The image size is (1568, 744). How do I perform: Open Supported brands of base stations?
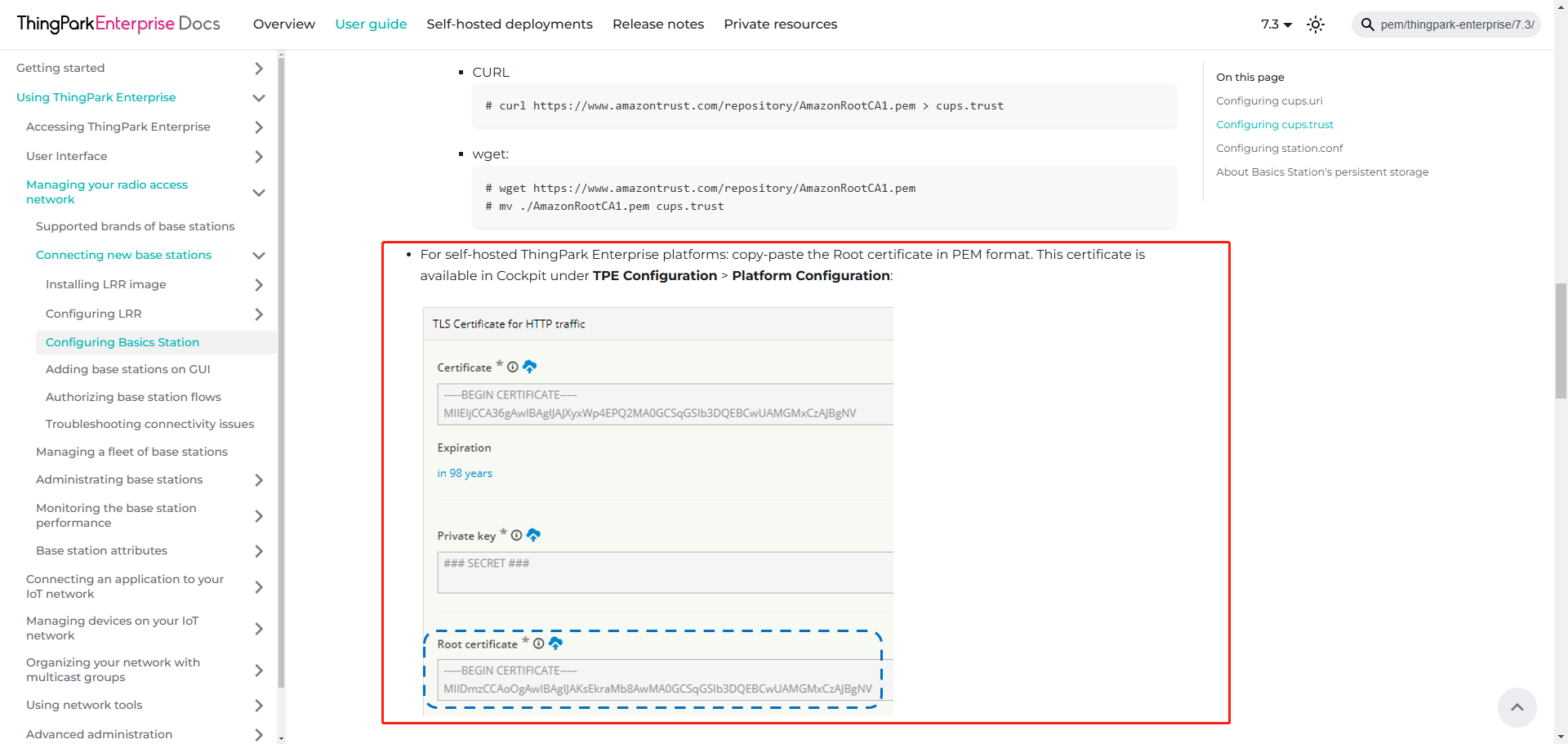[136, 226]
